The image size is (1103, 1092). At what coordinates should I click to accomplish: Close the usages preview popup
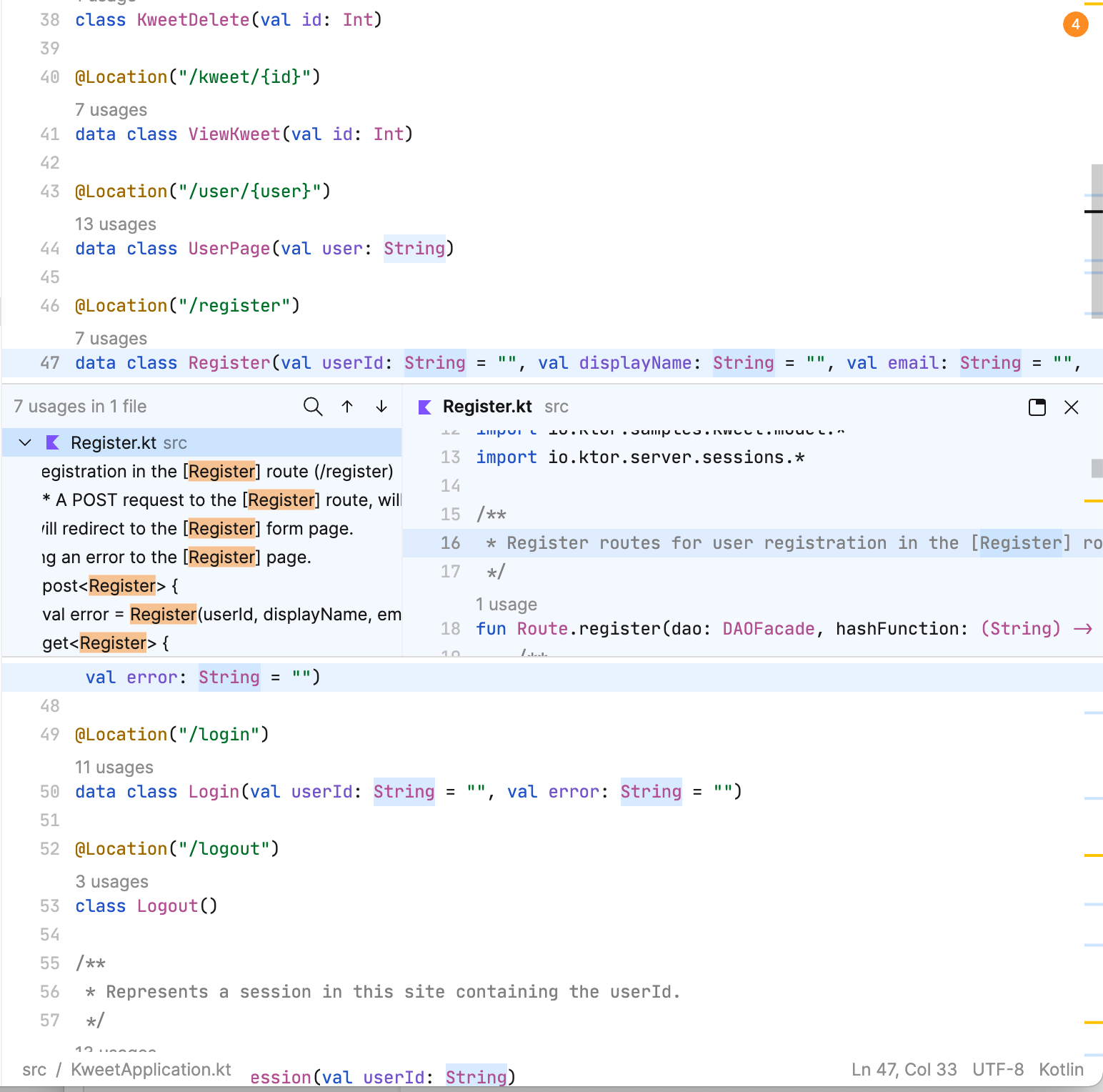pos(1071,407)
